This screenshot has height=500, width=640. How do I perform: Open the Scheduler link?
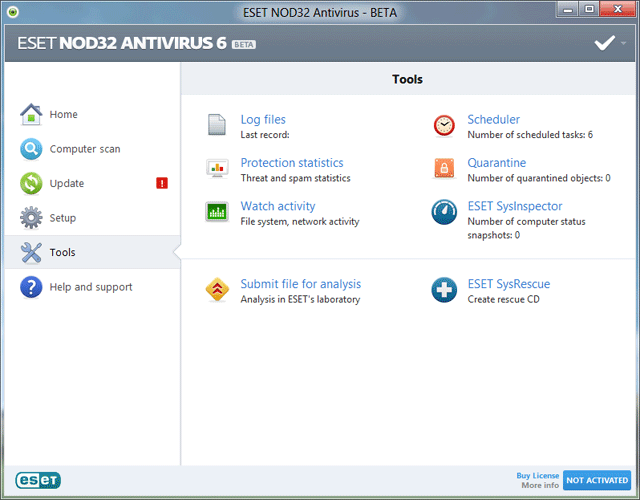click(x=493, y=120)
